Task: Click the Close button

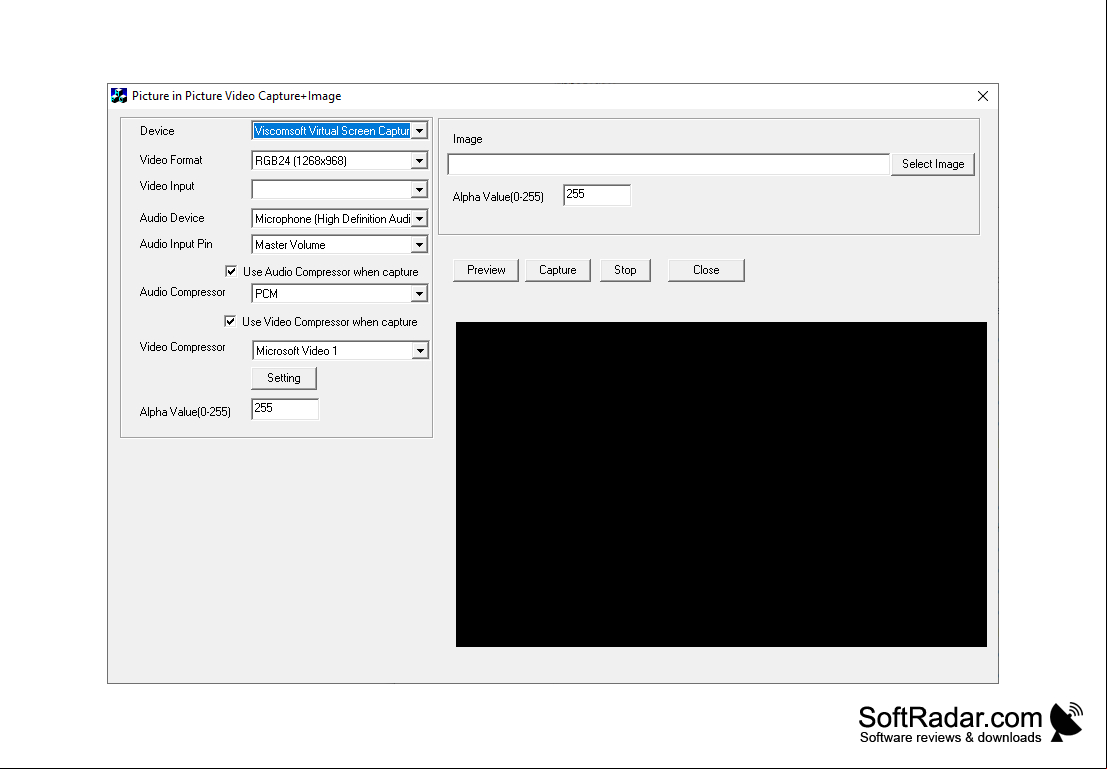Action: (x=706, y=270)
